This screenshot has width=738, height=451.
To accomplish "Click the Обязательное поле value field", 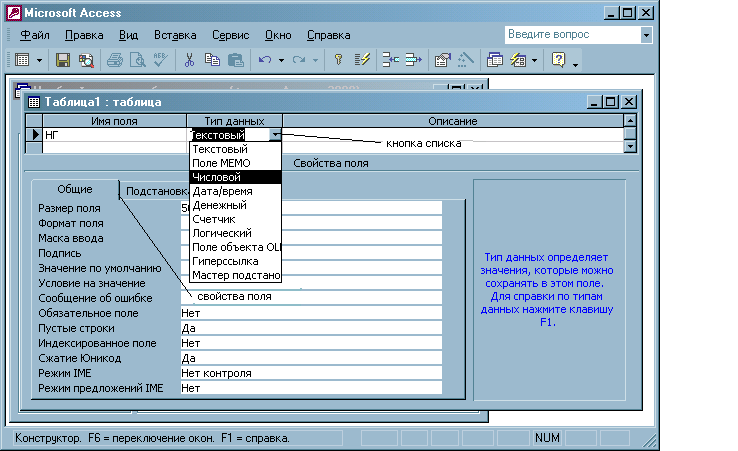I will [x=311, y=313].
